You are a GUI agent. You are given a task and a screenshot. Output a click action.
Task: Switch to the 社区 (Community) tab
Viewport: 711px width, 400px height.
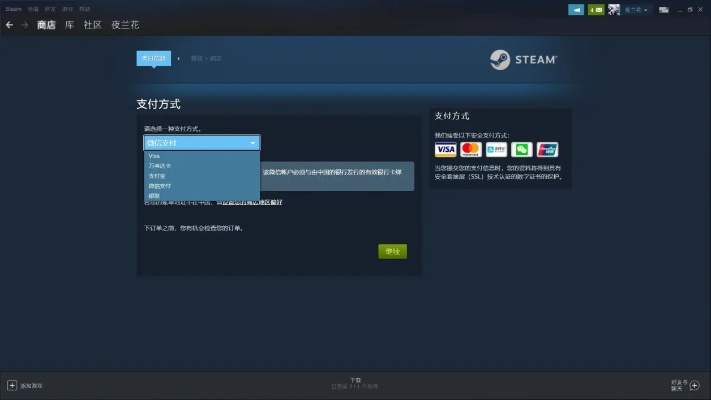pos(93,25)
